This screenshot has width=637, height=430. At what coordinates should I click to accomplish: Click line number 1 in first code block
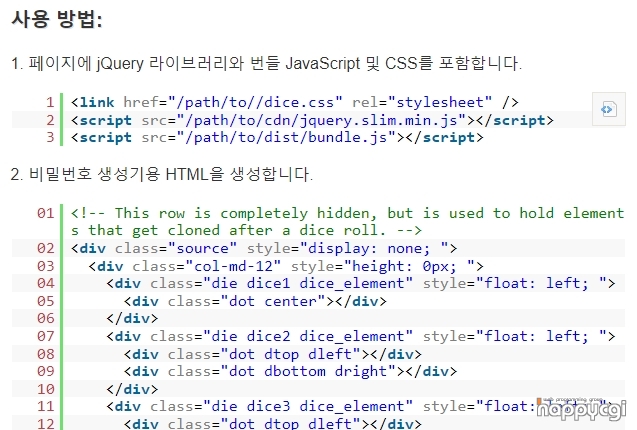coord(50,102)
